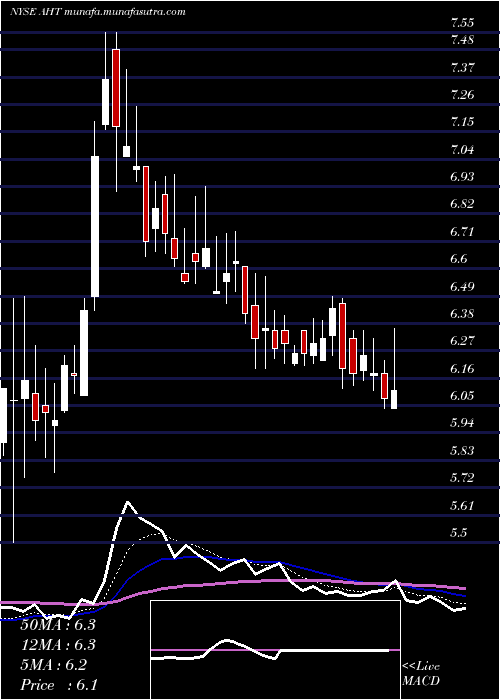Image resolution: width=500 pixels, height=700 pixels.
Task: Click the 7.48 price axis label
Action: (x=462, y=40)
